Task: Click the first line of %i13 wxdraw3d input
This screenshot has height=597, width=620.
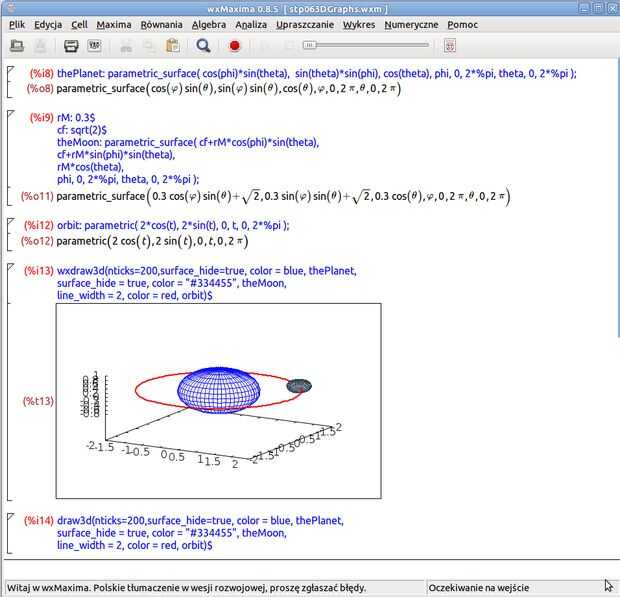Action: [x=207, y=271]
